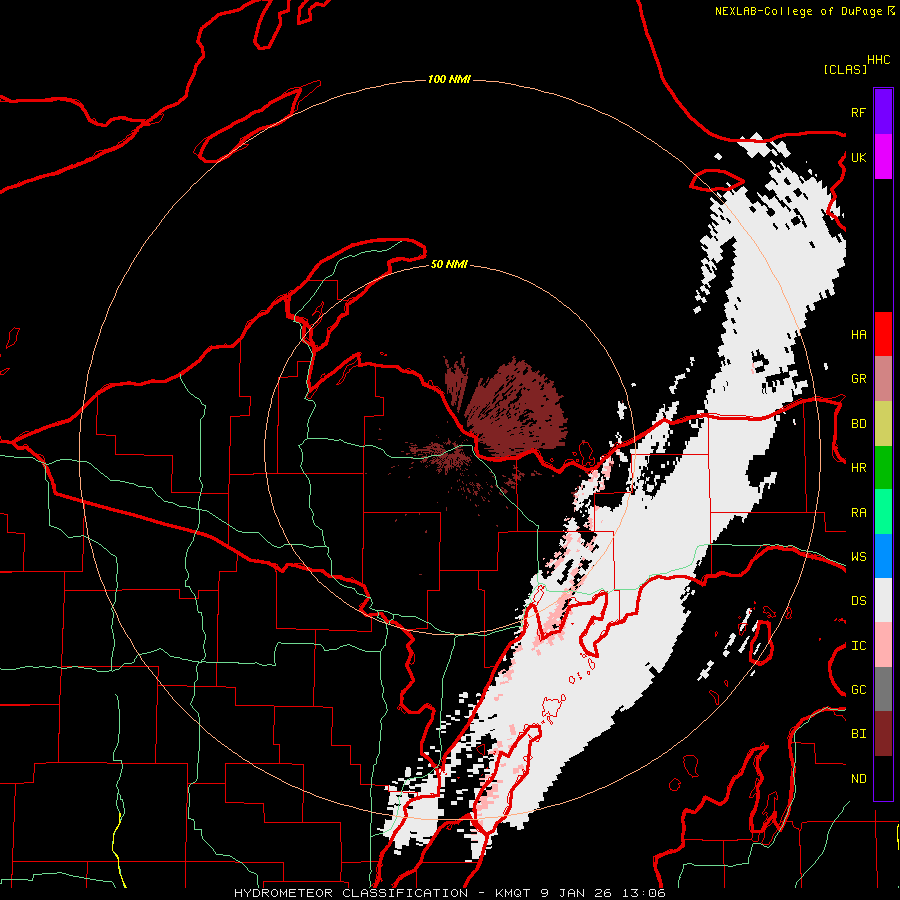Click the IC legend label
This screenshot has height=900, width=900.
click(x=858, y=646)
